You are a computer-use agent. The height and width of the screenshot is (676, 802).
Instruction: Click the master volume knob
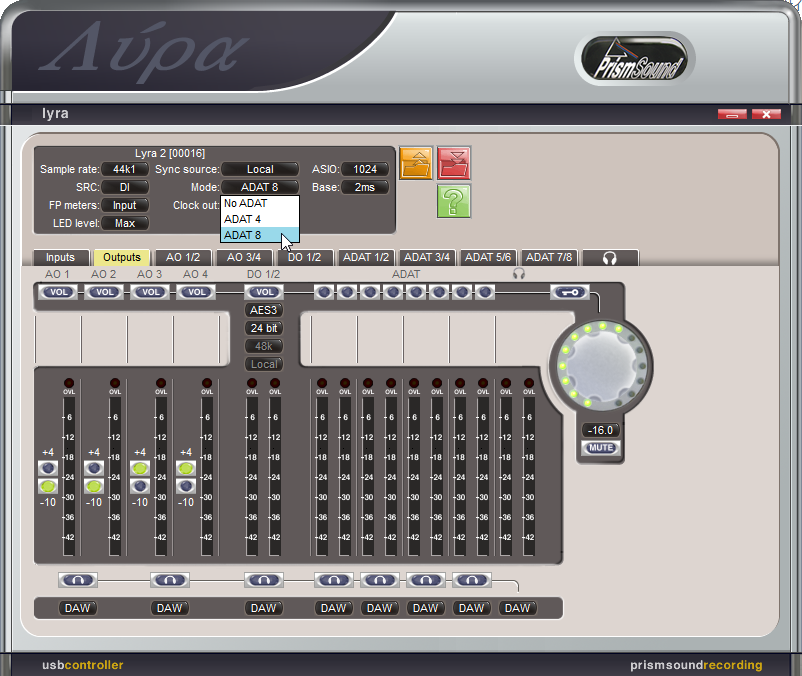click(x=601, y=366)
